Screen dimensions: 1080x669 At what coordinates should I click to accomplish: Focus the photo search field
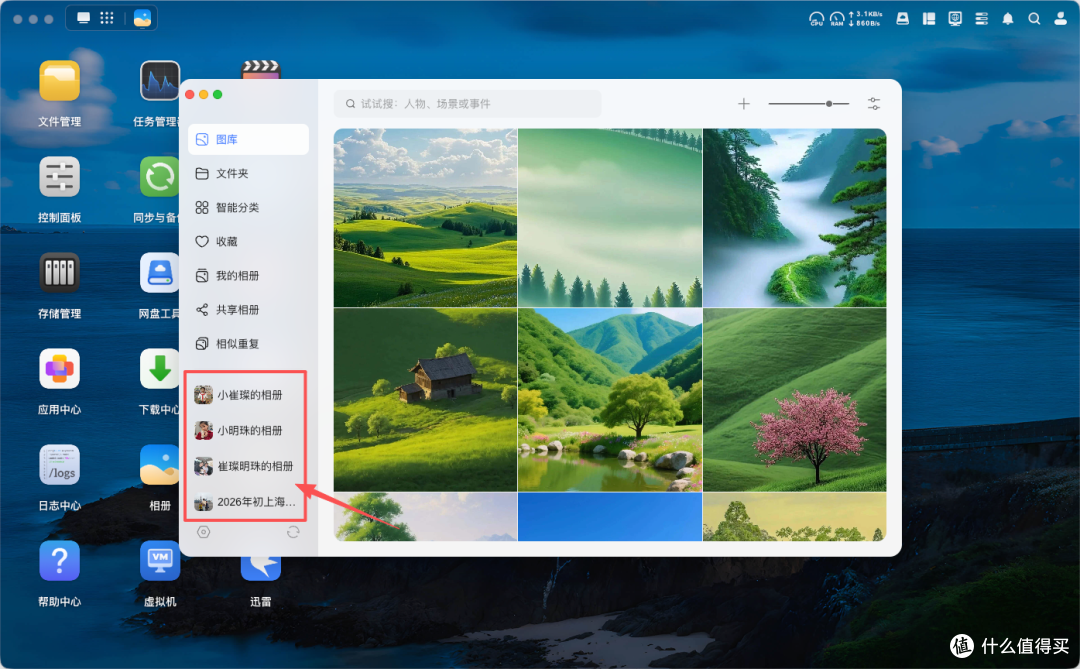tap(468, 104)
